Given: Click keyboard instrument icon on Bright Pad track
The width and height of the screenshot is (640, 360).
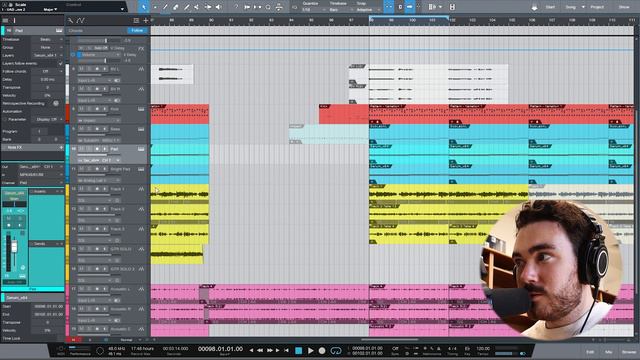Looking at the screenshot, I should (141, 169).
